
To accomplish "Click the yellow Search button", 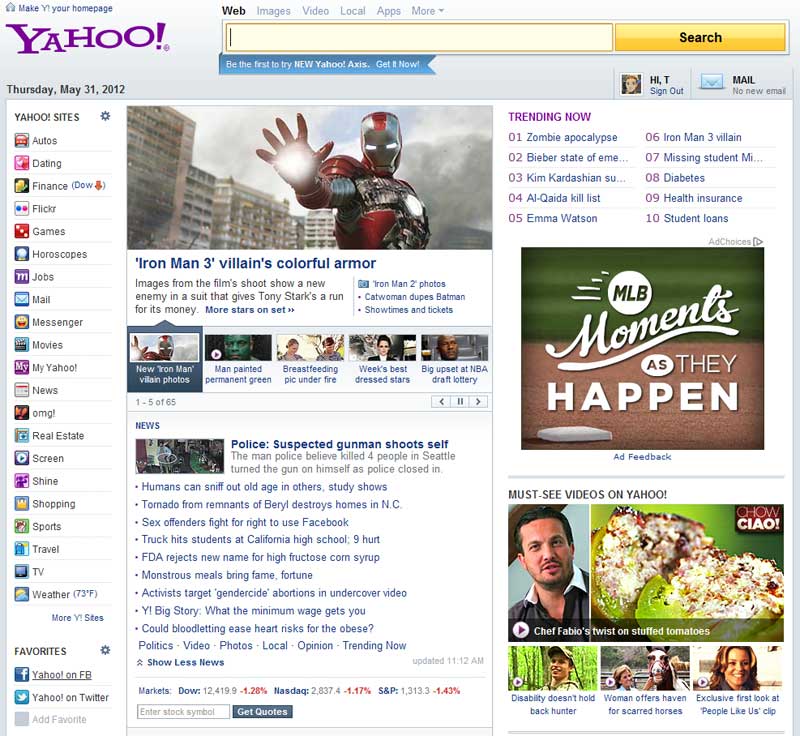I will click(700, 37).
